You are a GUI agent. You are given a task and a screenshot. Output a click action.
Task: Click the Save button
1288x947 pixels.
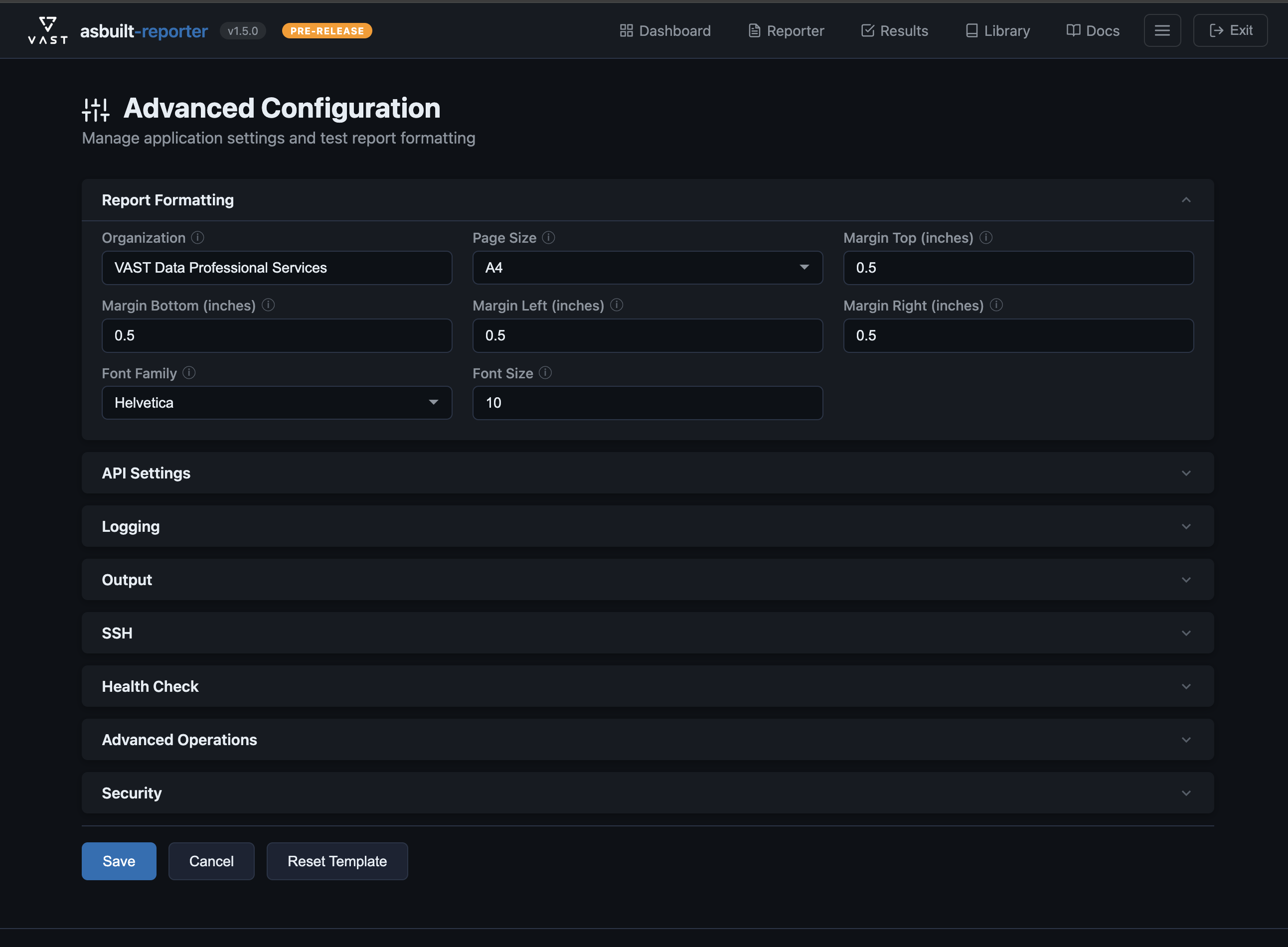point(119,861)
